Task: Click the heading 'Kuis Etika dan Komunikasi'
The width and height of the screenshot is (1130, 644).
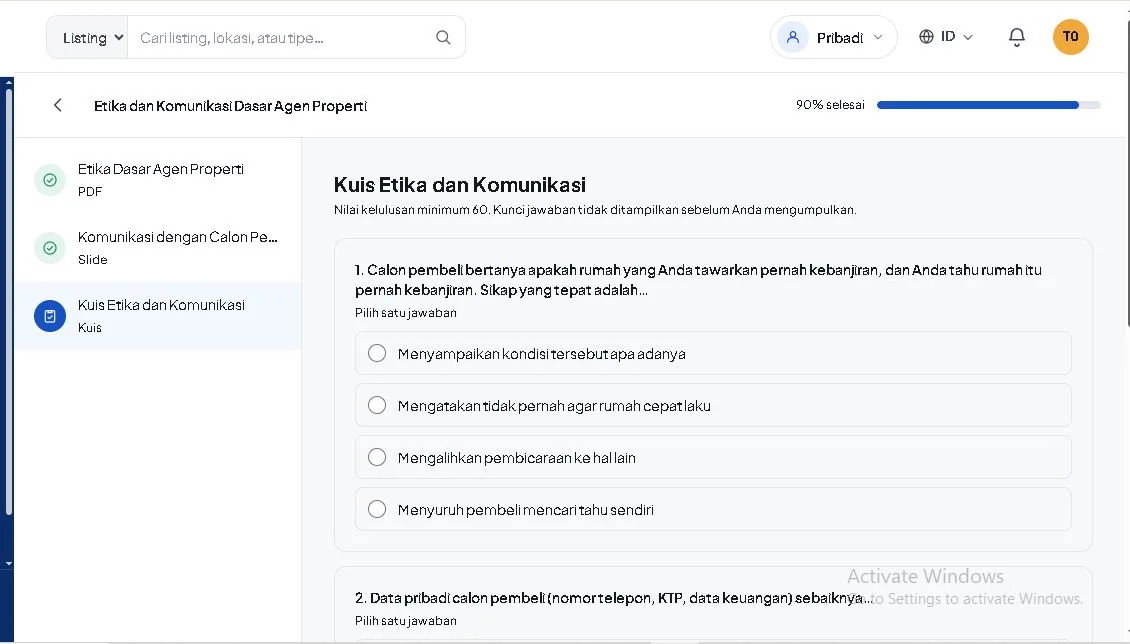Action: (460, 185)
